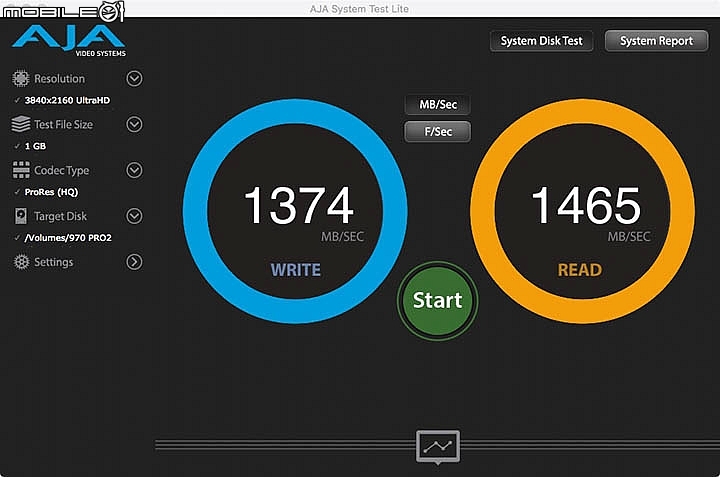This screenshot has width=720, height=477.
Task: Click the Resolution chip icon
Action: click(21, 79)
